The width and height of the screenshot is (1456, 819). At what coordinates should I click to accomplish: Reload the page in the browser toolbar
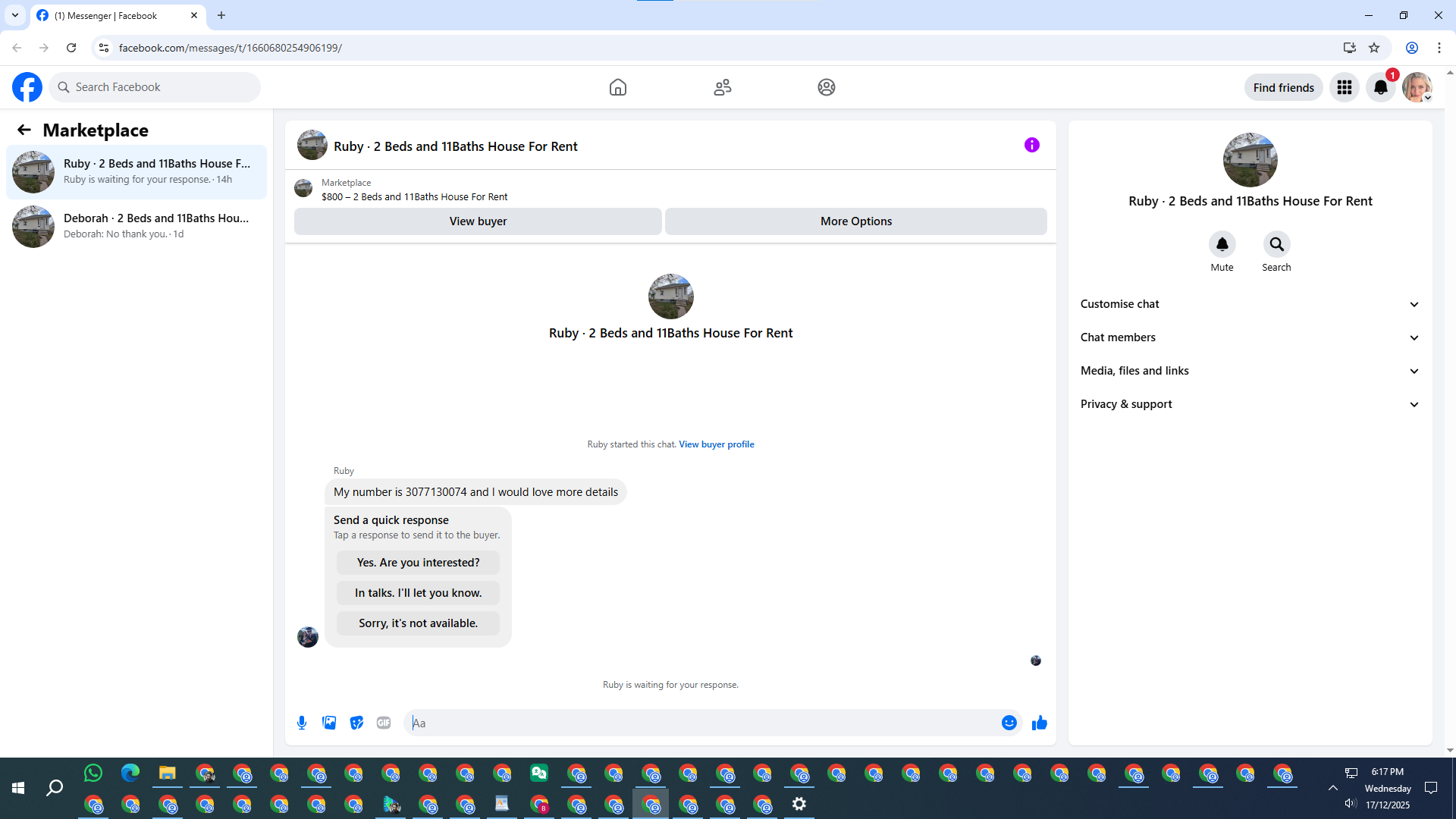[x=71, y=48]
